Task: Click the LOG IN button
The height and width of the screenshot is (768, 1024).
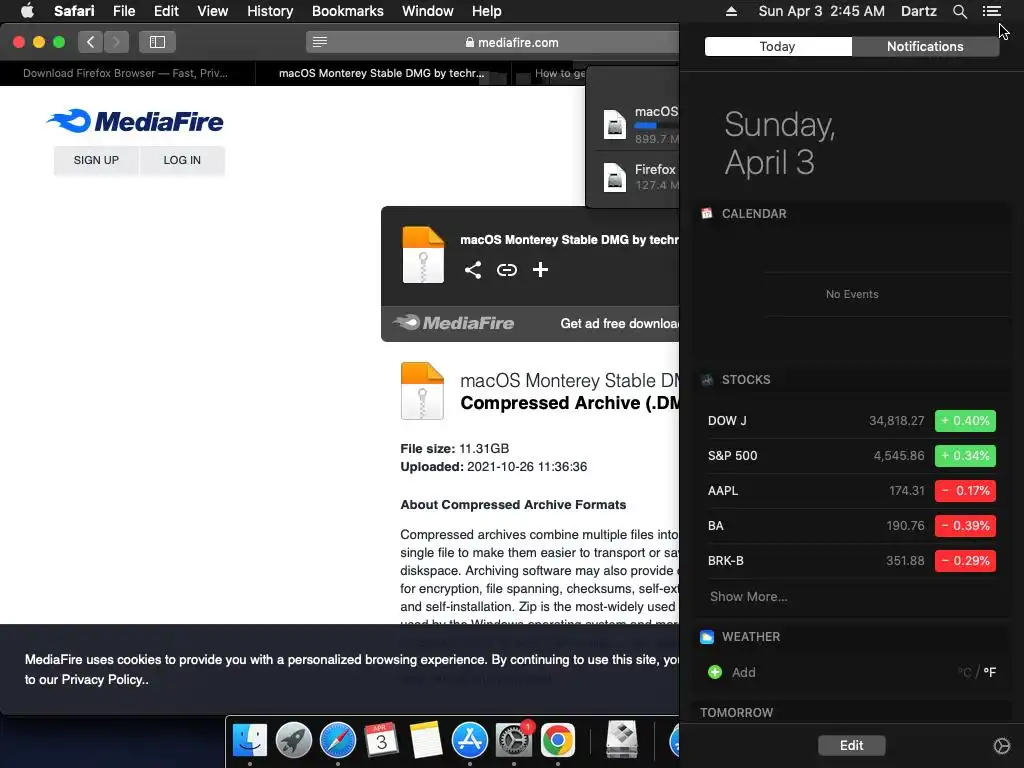Action: point(182,160)
